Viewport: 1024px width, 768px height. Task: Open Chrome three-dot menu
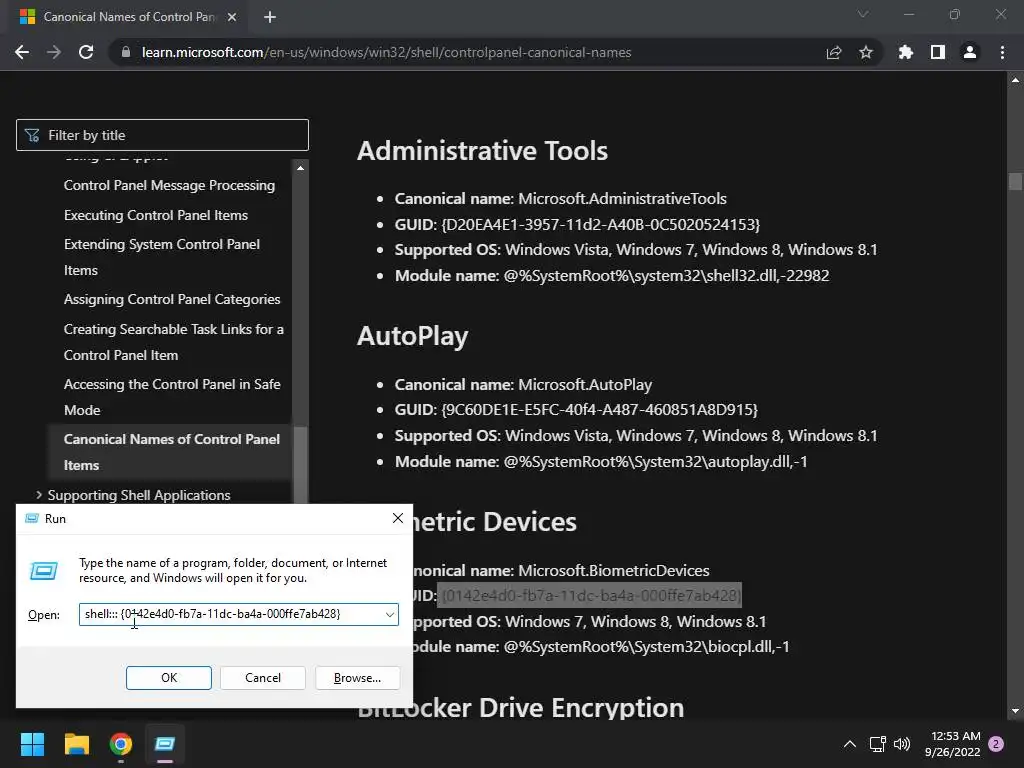point(1002,52)
